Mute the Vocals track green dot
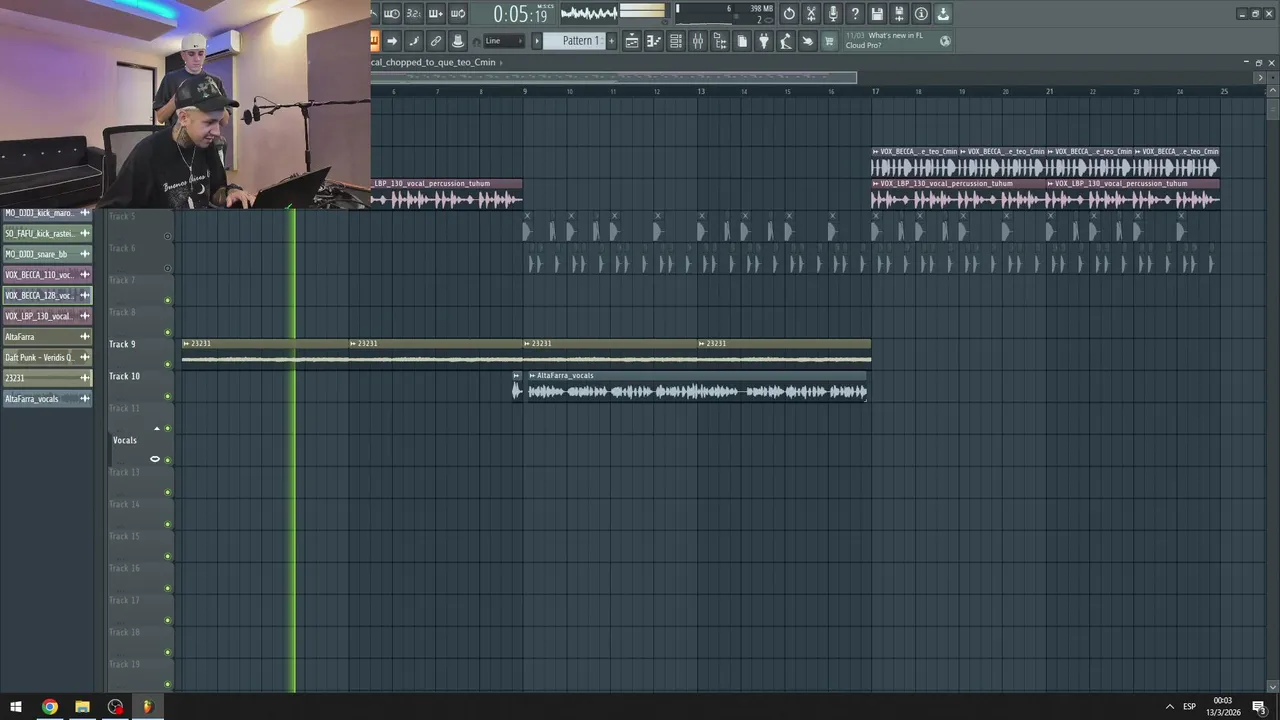The height and width of the screenshot is (720, 1280). (x=167, y=460)
